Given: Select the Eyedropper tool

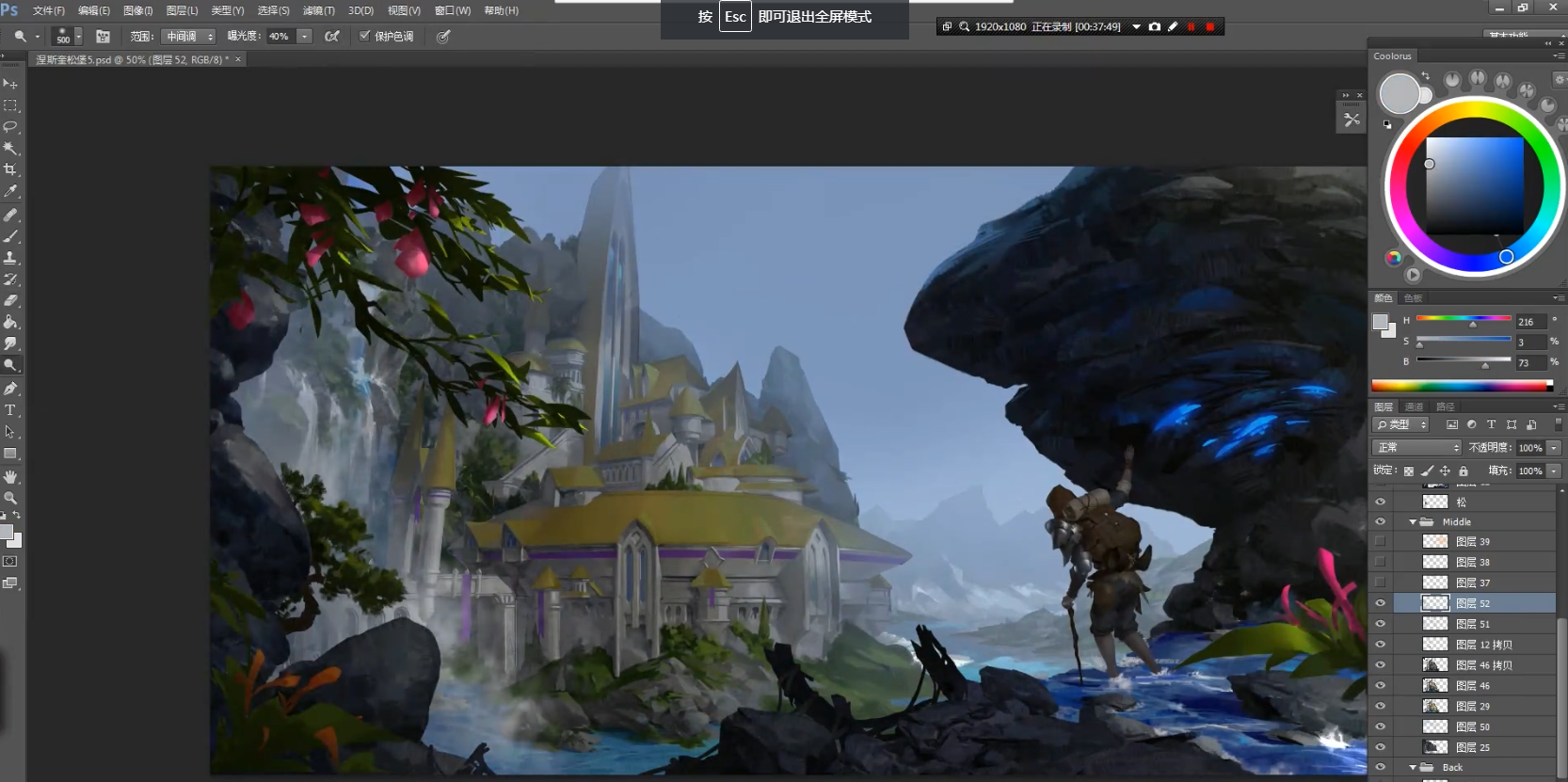Looking at the screenshot, I should (10, 191).
